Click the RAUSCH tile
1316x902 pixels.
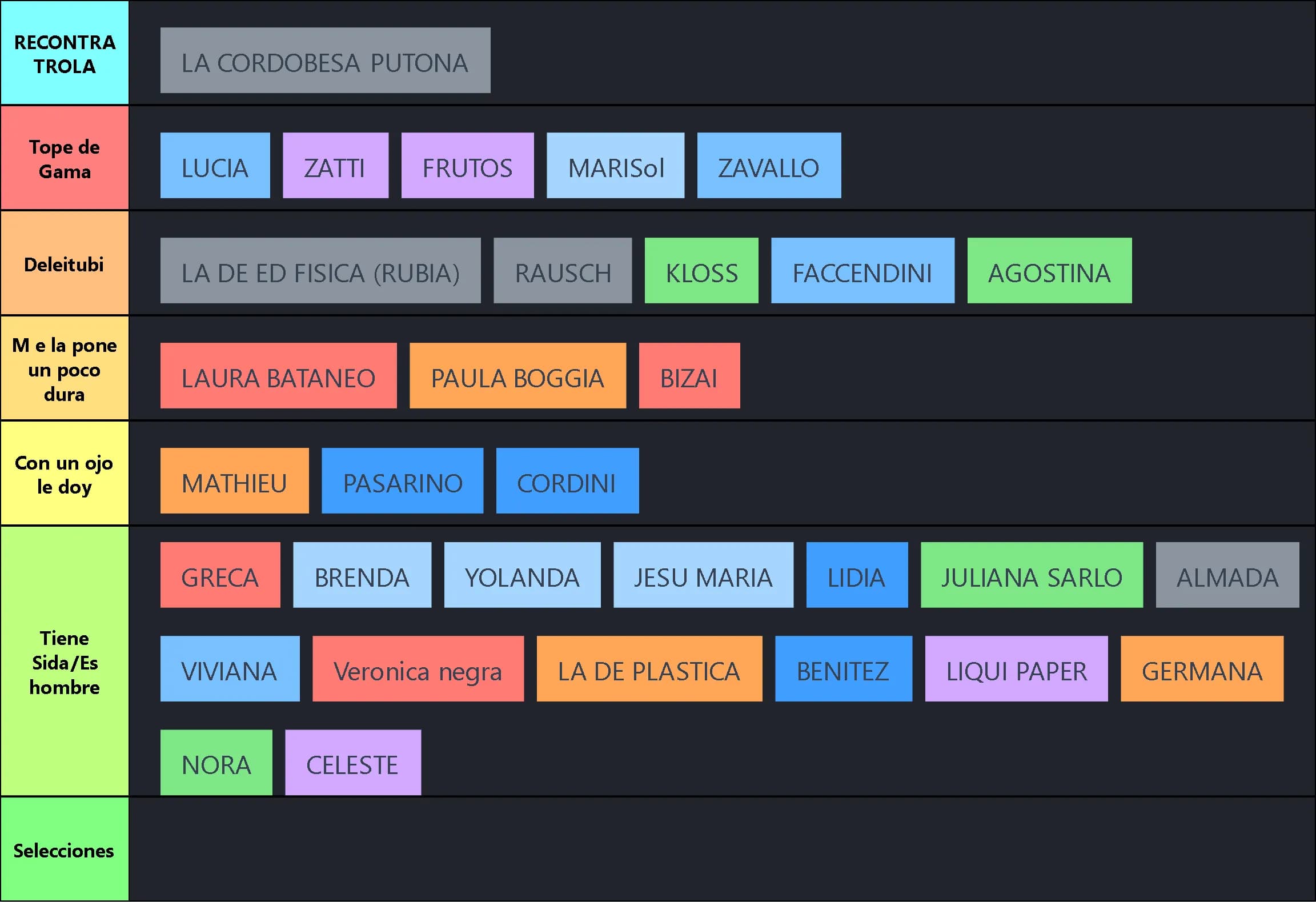tap(563, 271)
